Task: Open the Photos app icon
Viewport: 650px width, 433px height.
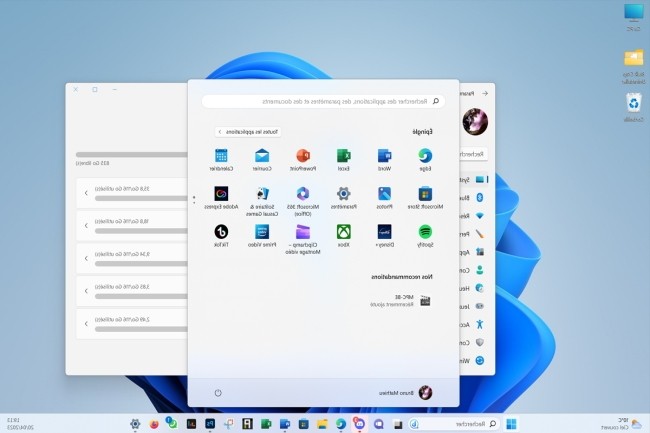Action: point(384,194)
